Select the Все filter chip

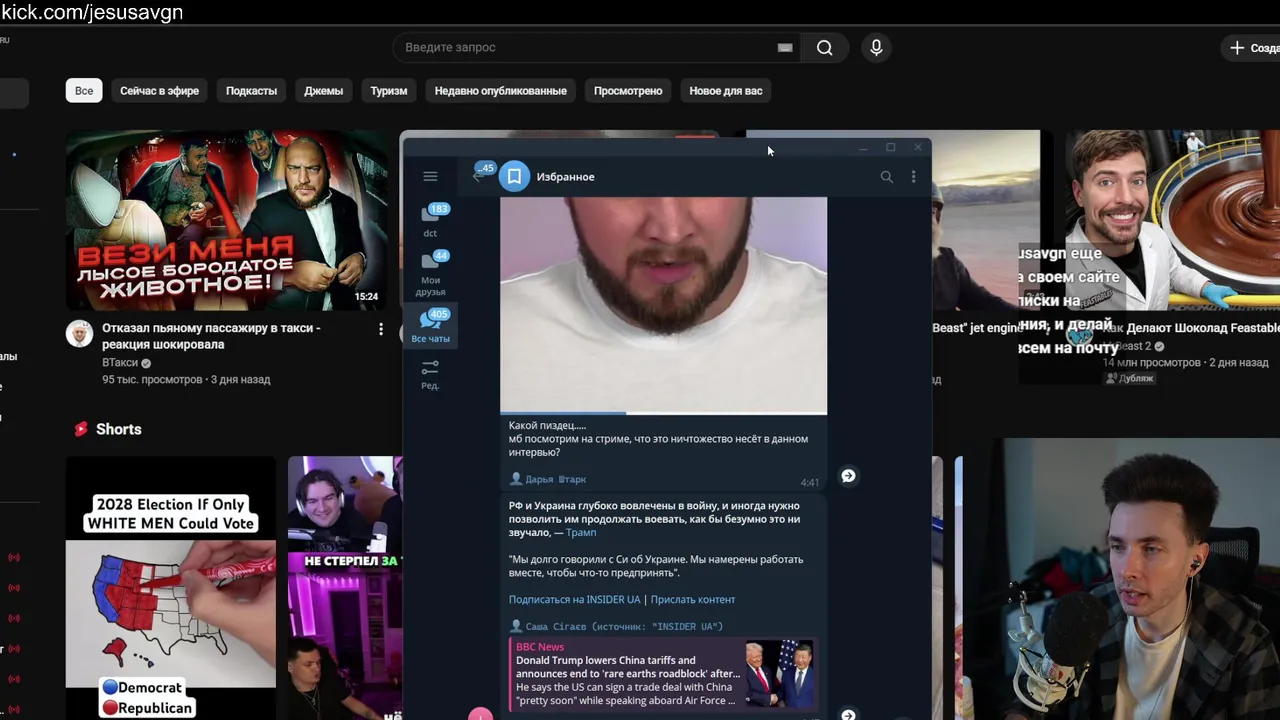[x=84, y=90]
